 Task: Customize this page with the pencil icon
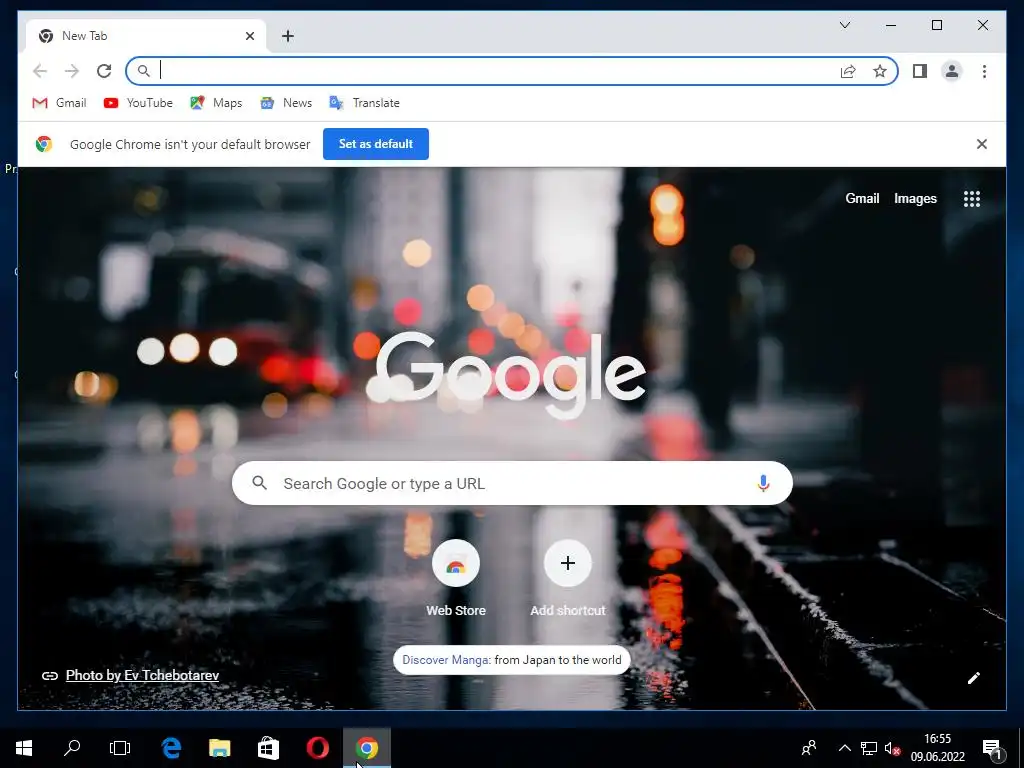coord(974,678)
